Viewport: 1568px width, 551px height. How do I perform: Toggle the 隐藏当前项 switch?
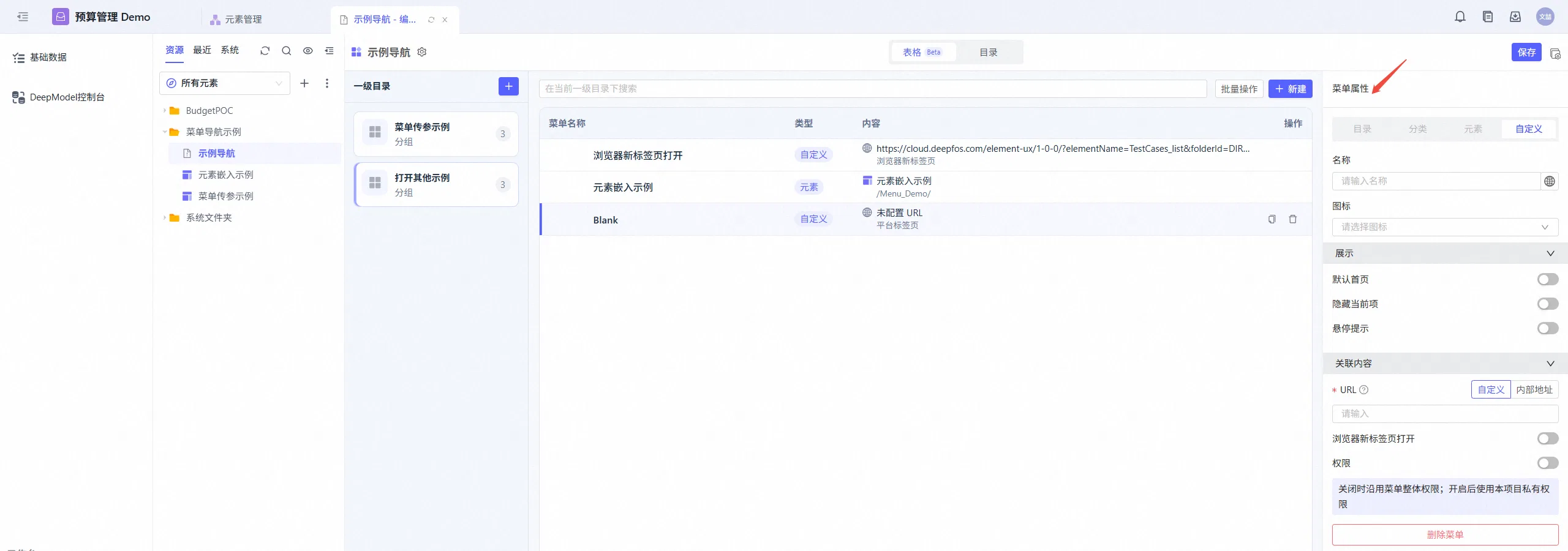[1548, 304]
